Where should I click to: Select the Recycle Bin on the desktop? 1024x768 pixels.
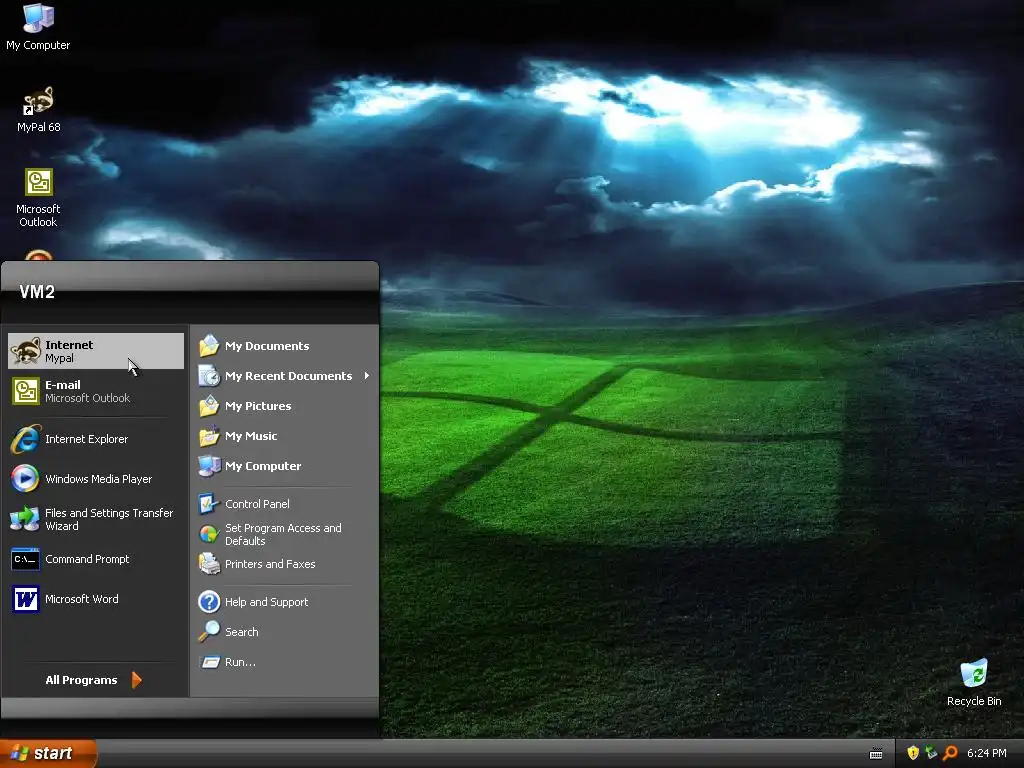[974, 683]
